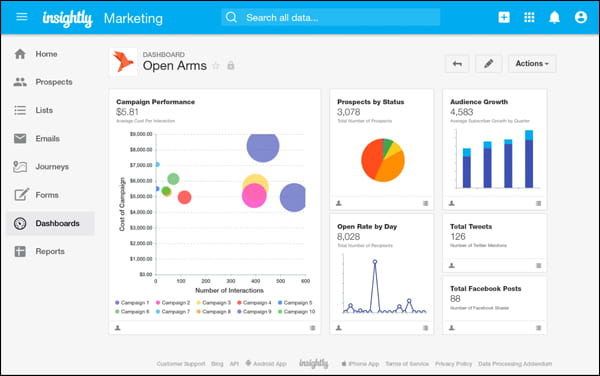This screenshot has width=600, height=376.
Task: Toggle Campaign 3 in chart legend
Action: click(x=214, y=303)
